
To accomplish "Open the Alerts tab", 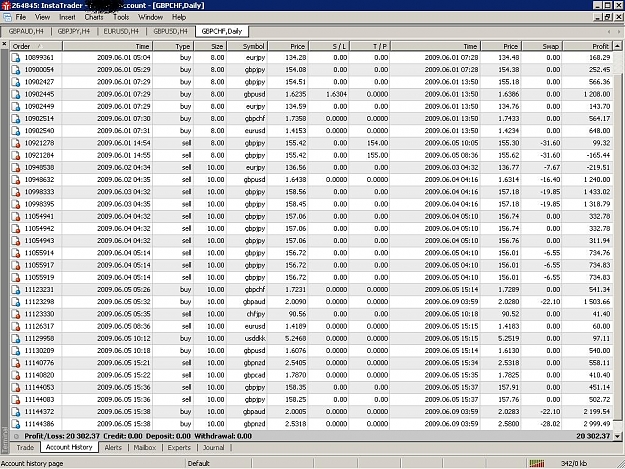I will (x=113, y=447).
